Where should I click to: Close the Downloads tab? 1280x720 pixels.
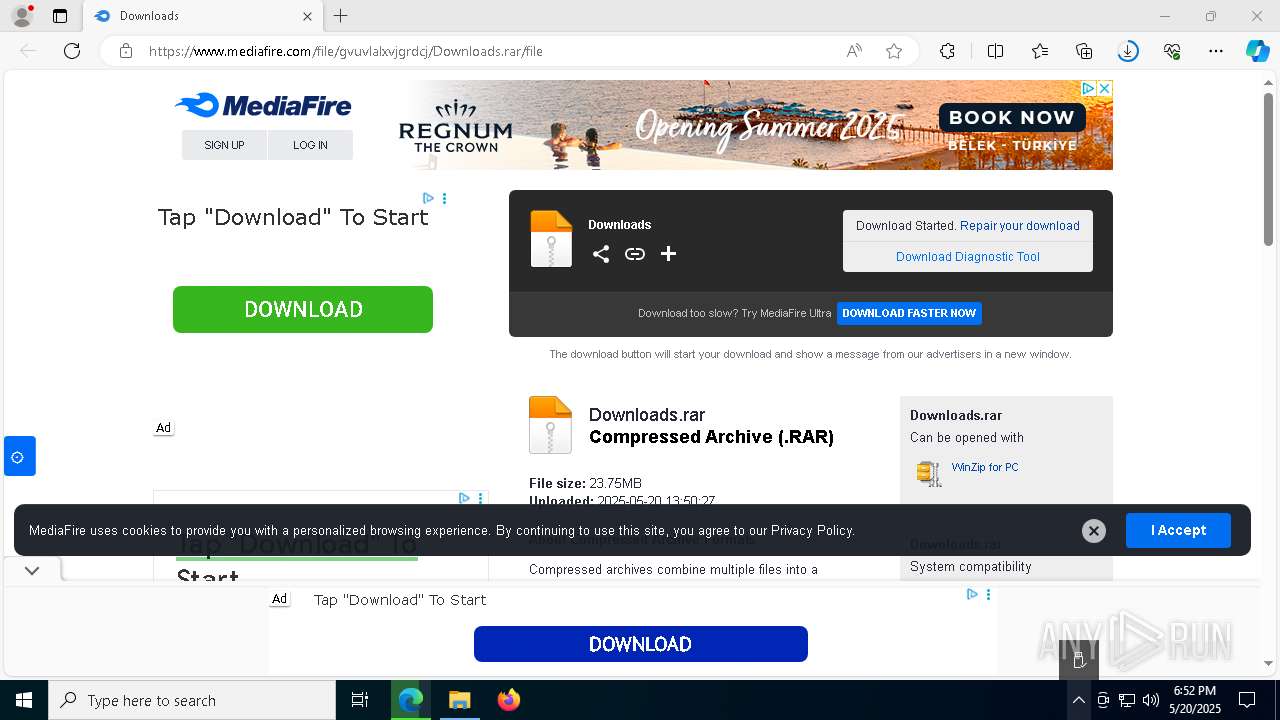tap(308, 16)
